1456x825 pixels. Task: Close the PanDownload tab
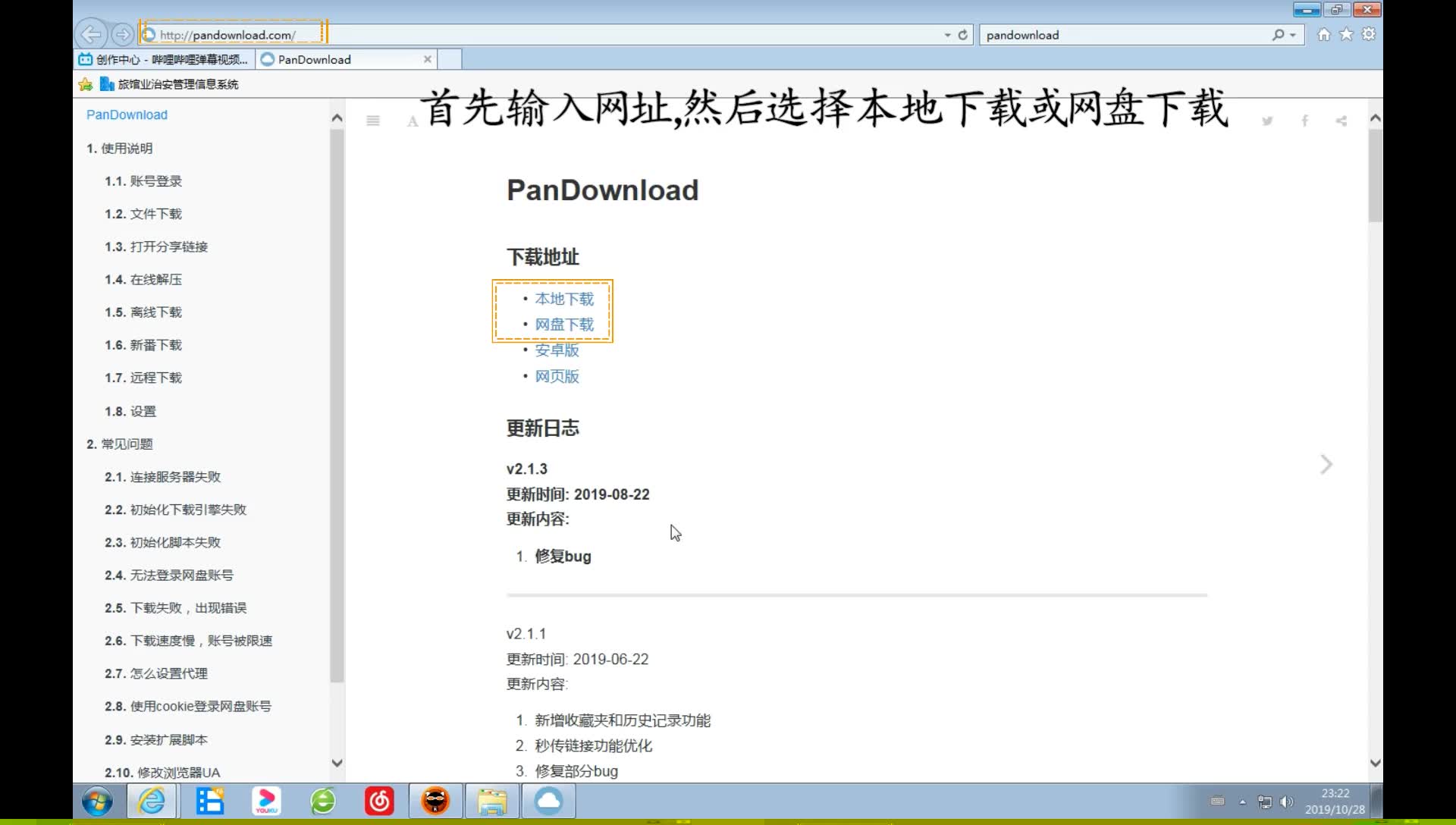point(428,59)
